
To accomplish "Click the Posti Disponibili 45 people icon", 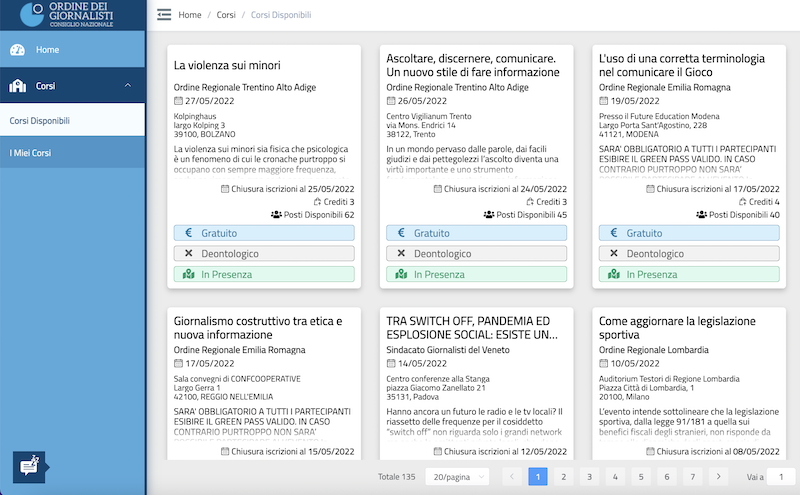I will click(489, 214).
